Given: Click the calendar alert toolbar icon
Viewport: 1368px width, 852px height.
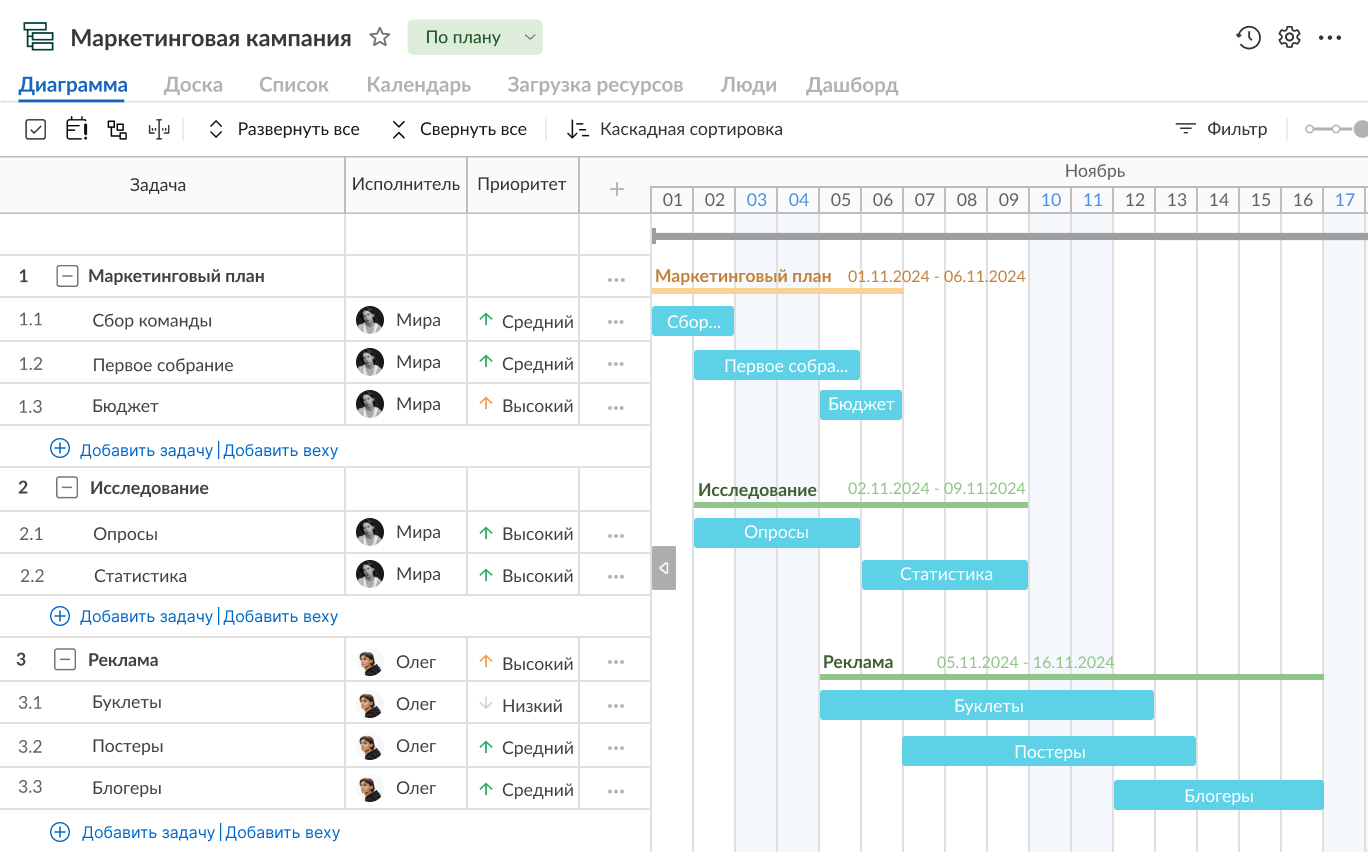Looking at the screenshot, I should (76, 129).
